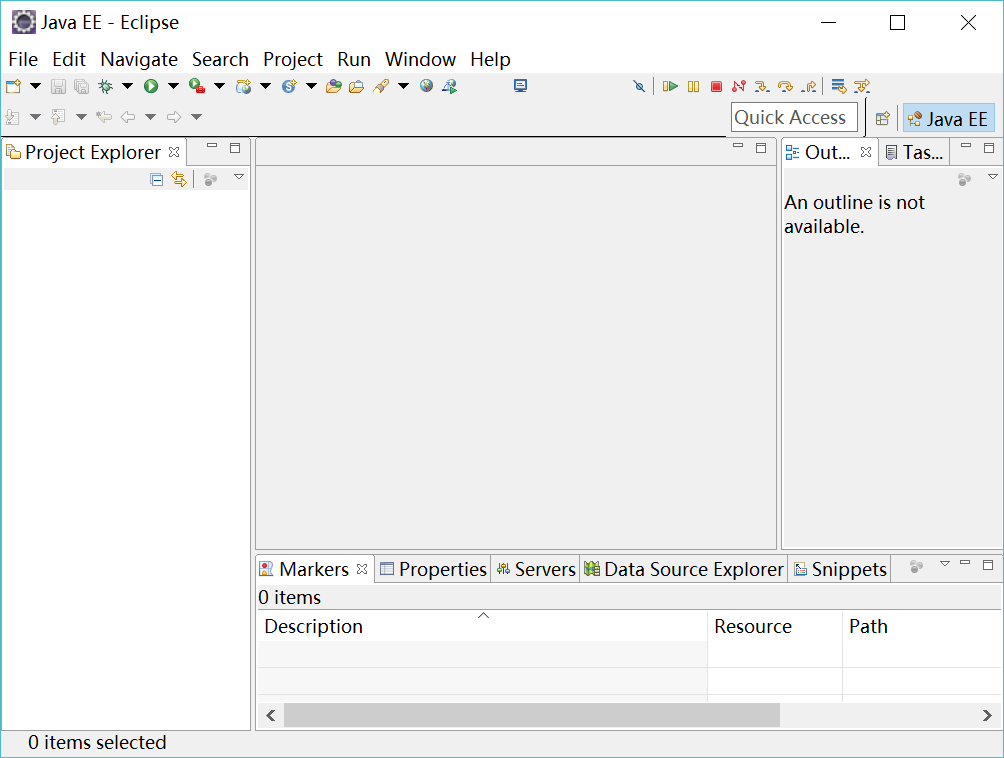Open Project Explorer View Menu triangle

[x=239, y=177]
